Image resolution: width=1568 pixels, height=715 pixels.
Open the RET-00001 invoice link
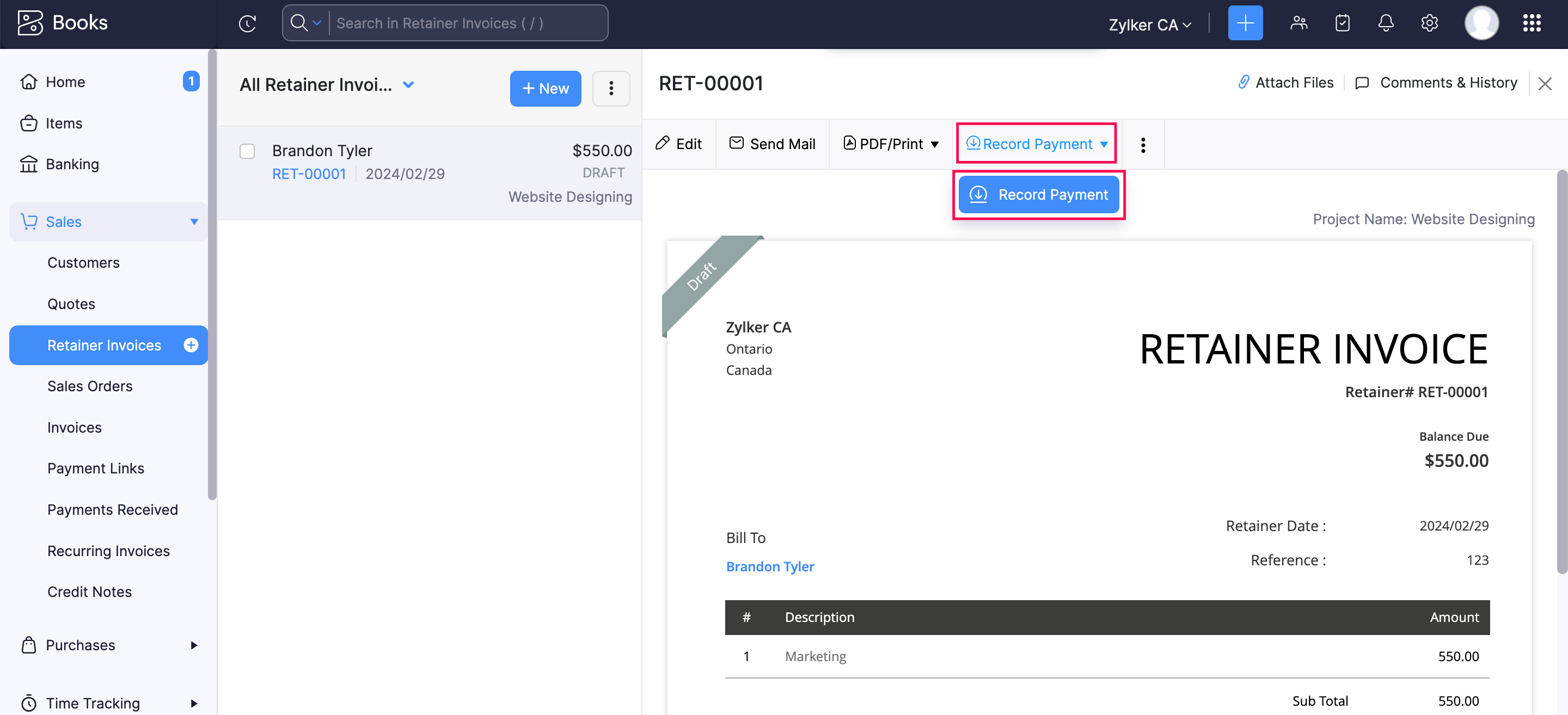(309, 174)
